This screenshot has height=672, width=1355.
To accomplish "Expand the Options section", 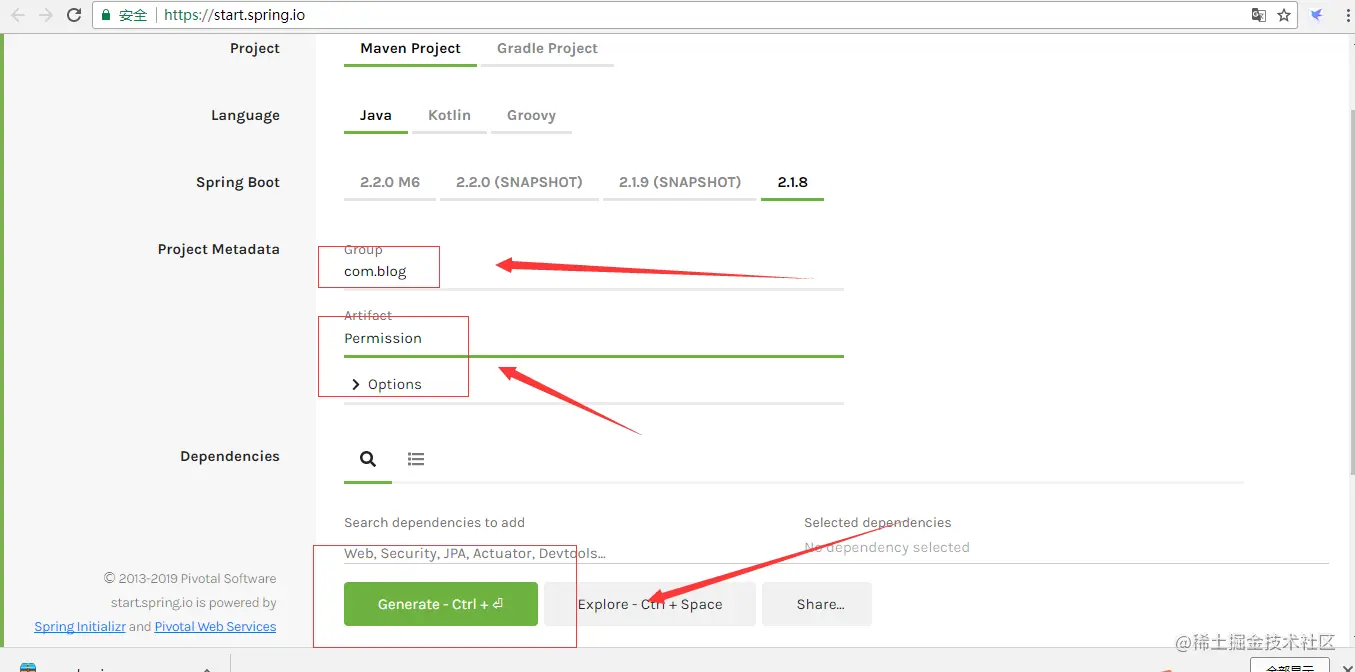I will [387, 384].
